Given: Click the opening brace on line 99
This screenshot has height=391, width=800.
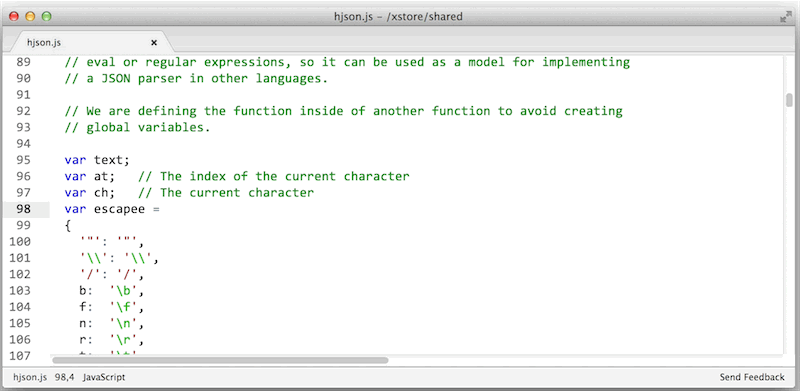Looking at the screenshot, I should [x=68, y=225].
